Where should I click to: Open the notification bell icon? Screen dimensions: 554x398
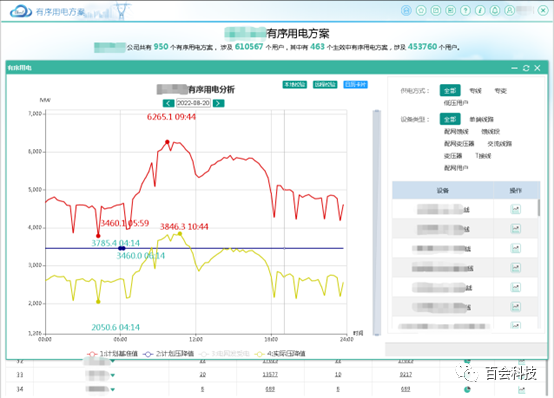pyautogui.click(x=495, y=11)
